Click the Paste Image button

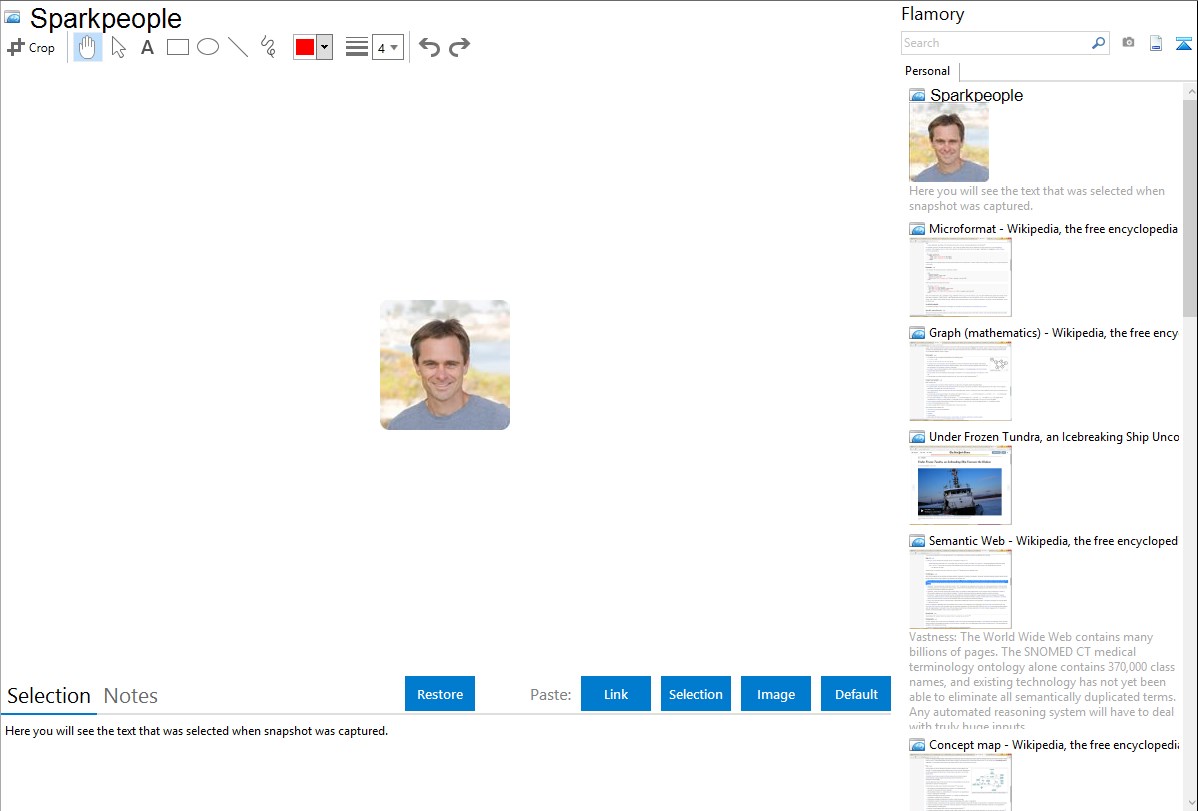coord(775,694)
